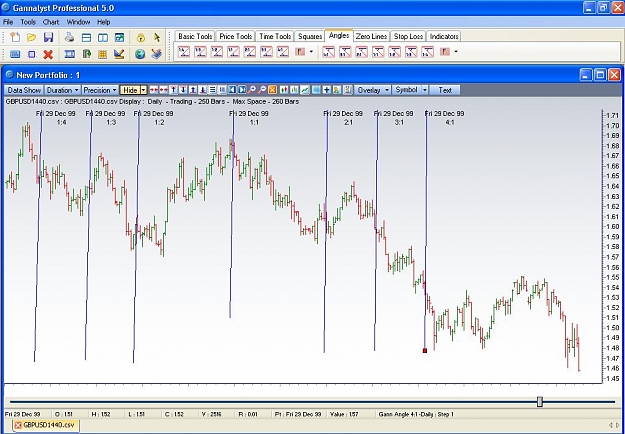Click the blue crosshair plus icon

pos(327,90)
